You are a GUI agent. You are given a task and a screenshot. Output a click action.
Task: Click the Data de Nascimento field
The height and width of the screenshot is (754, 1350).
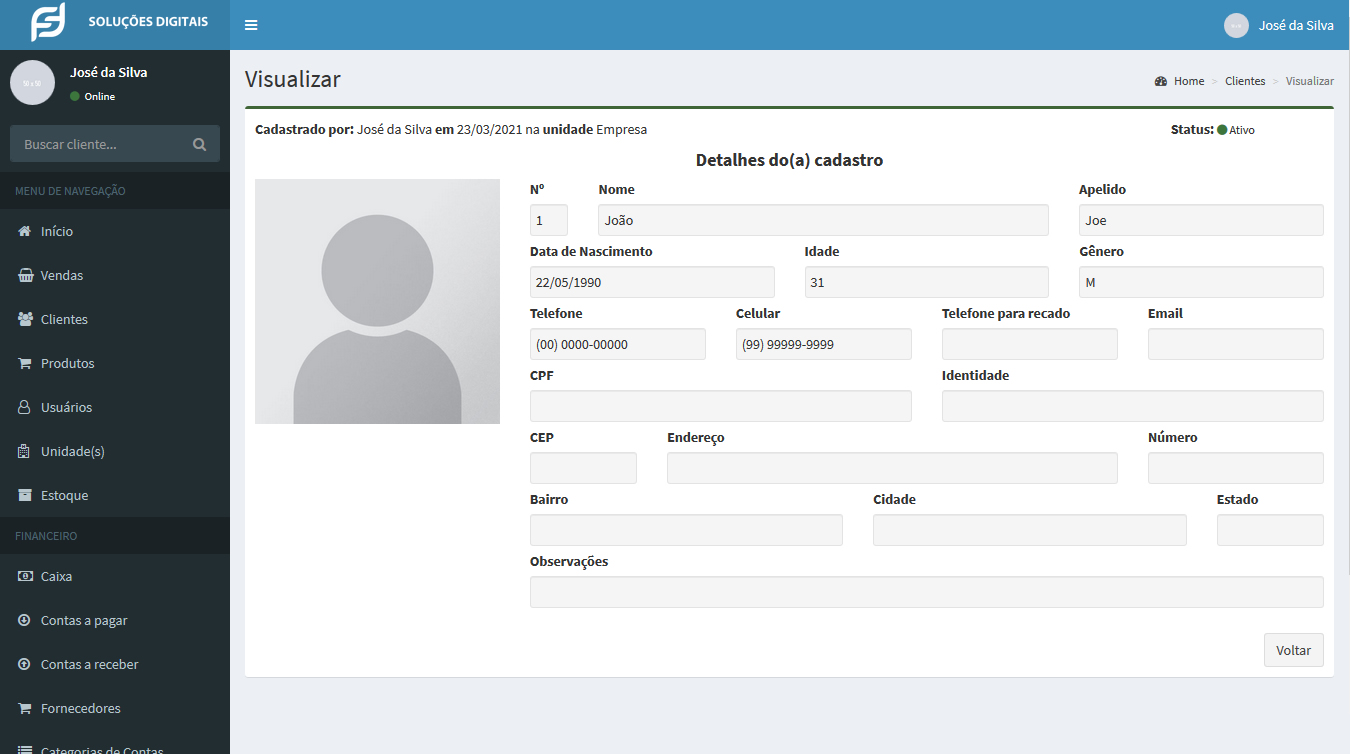click(652, 282)
